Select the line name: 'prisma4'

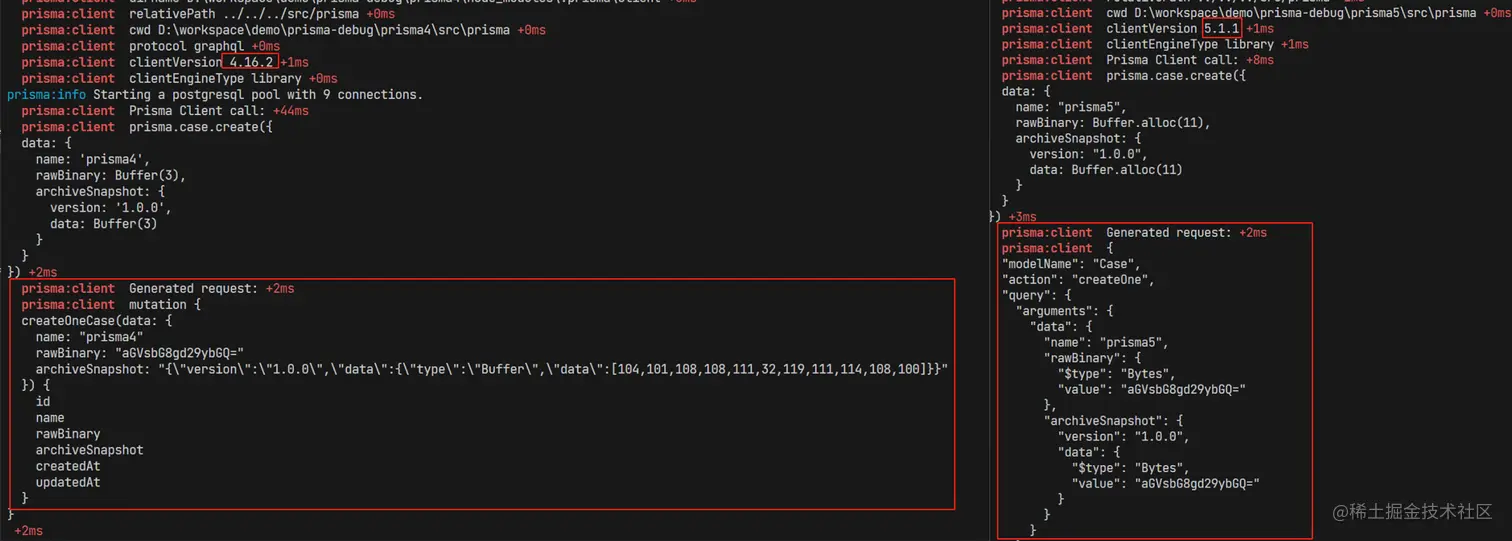93,159
